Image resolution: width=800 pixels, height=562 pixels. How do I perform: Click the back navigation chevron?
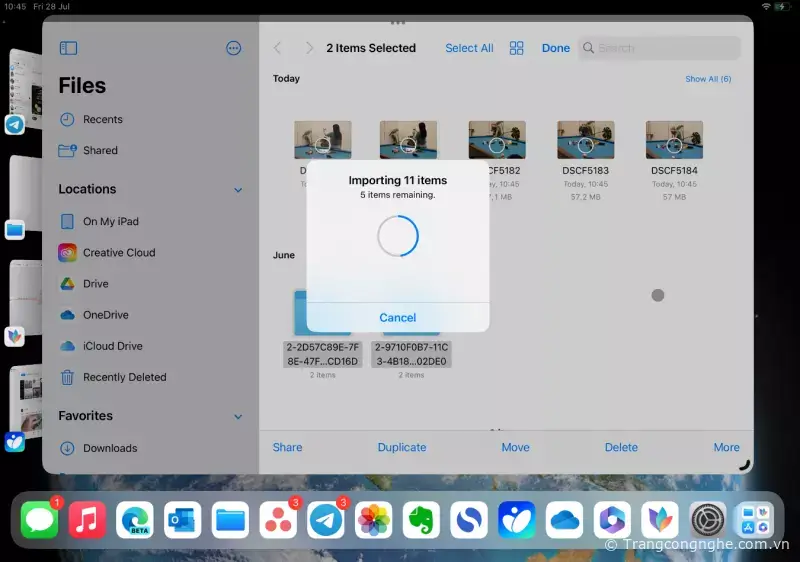(x=278, y=48)
